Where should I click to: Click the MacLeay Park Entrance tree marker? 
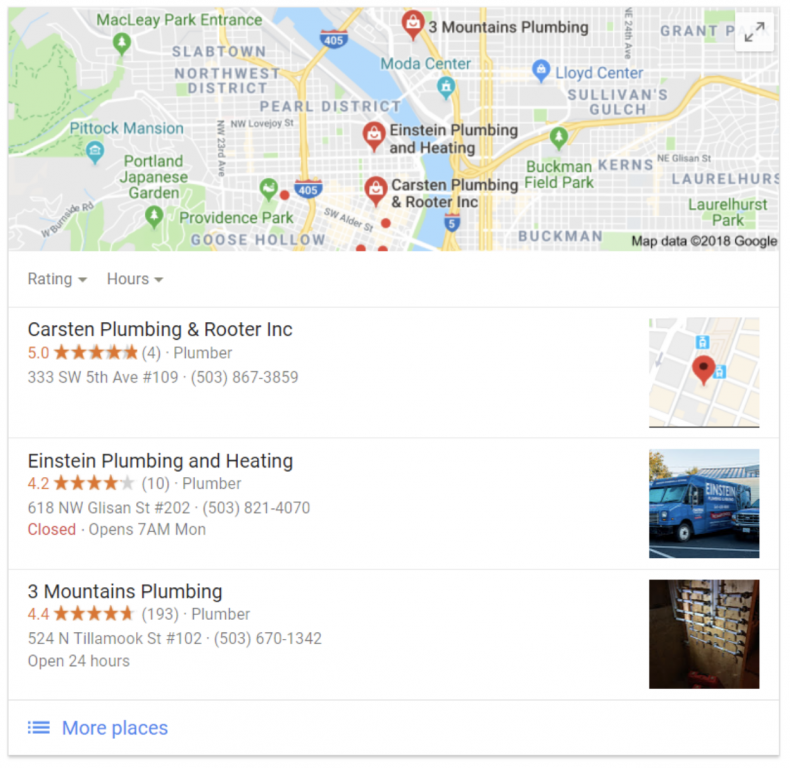tap(121, 44)
